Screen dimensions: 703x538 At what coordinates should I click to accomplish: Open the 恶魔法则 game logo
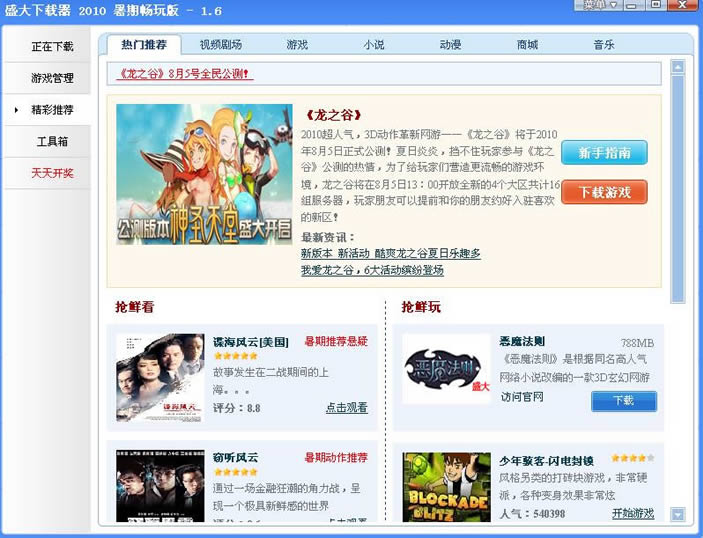point(446,369)
